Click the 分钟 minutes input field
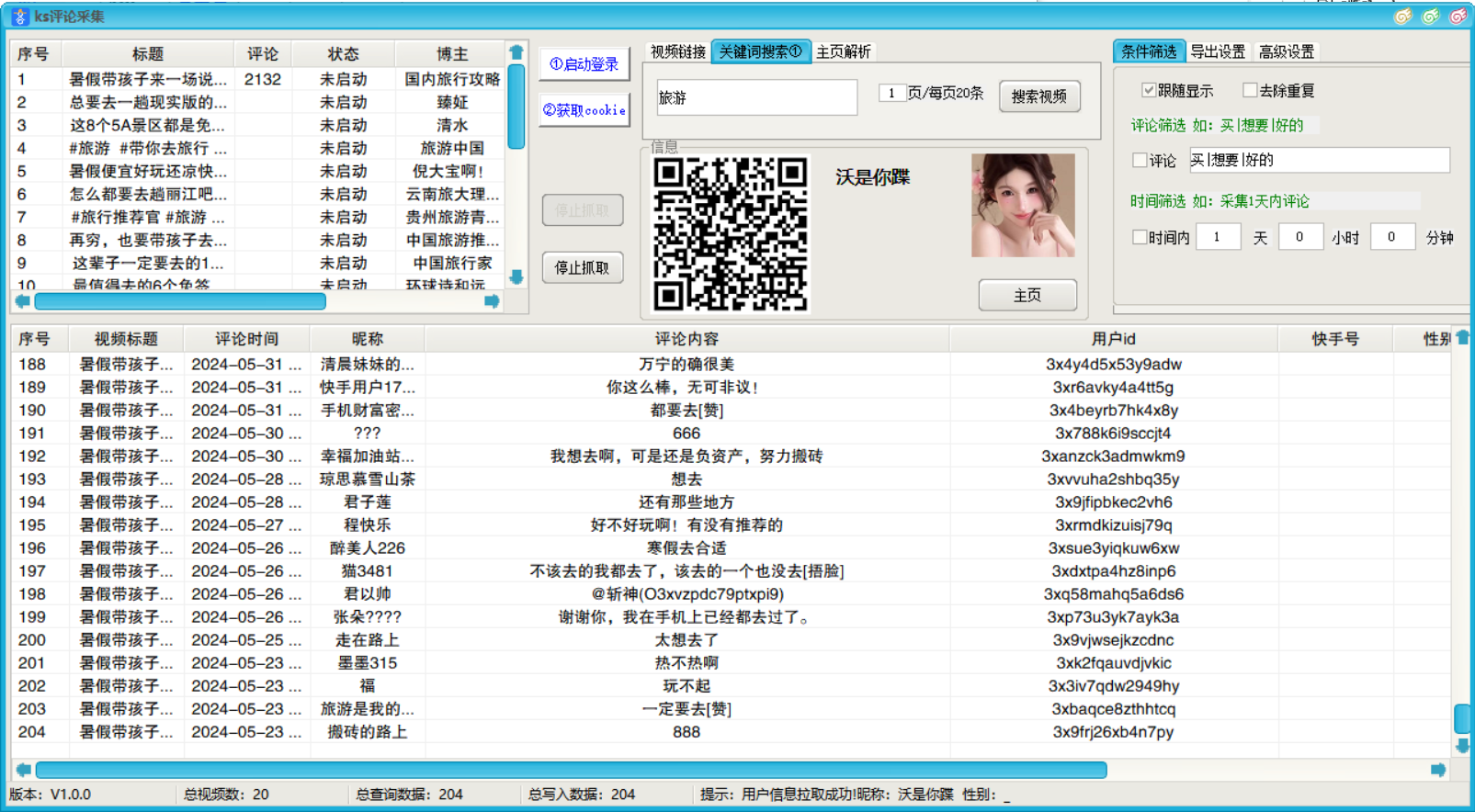Viewport: 1475px width, 812px height. [1391, 237]
